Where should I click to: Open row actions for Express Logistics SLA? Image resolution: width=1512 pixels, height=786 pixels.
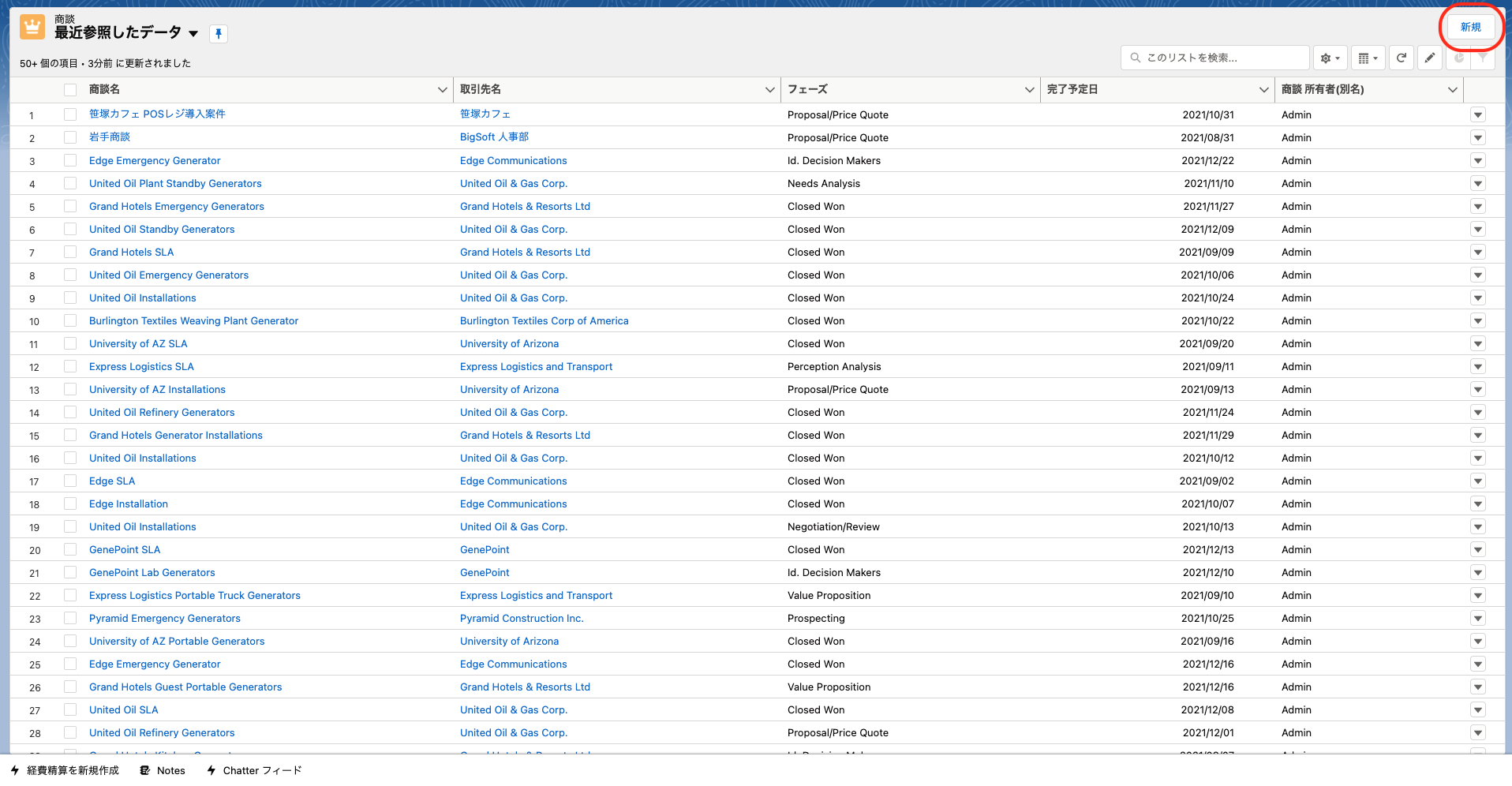(x=1478, y=366)
